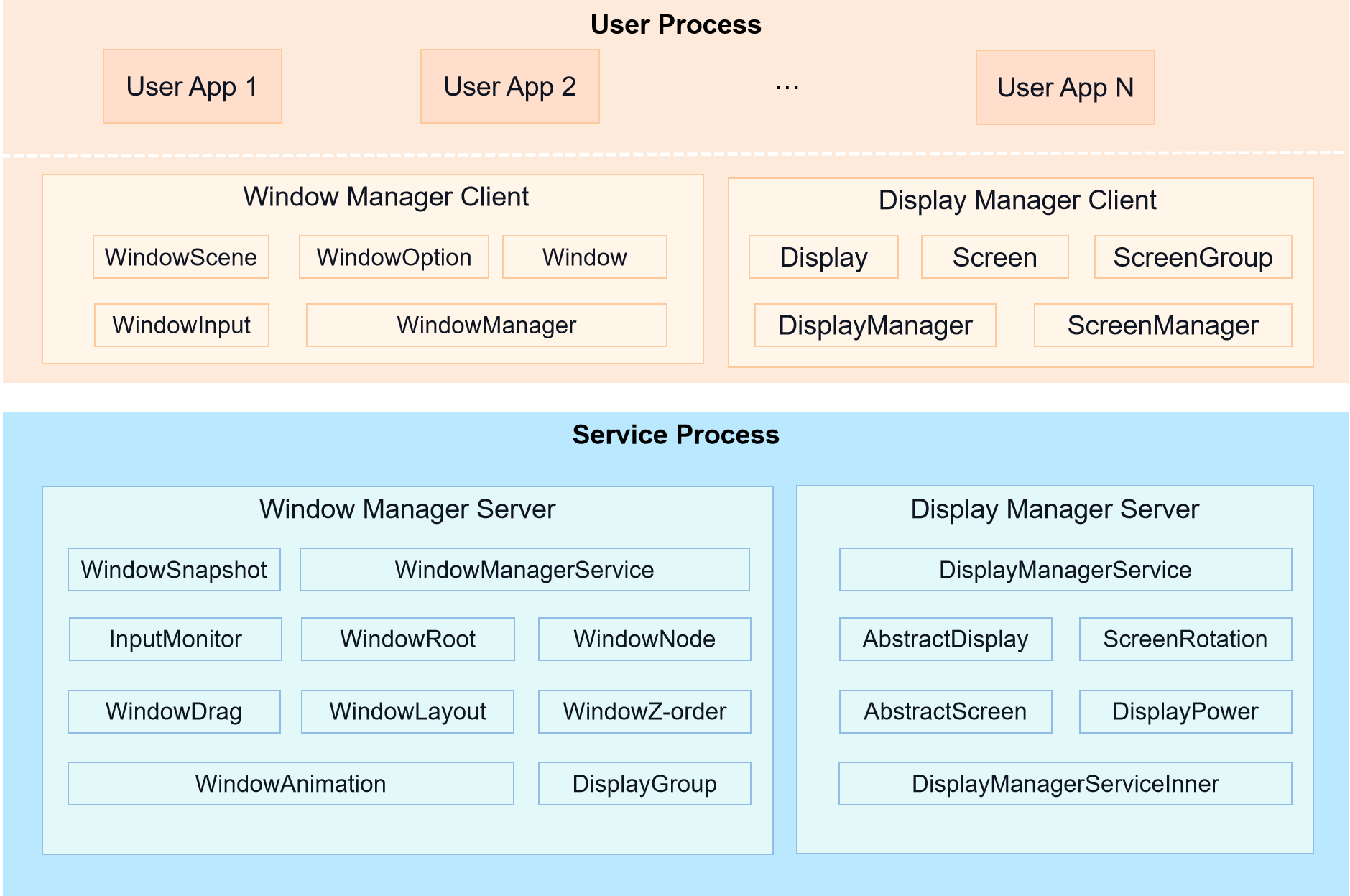This screenshot has width=1350, height=896.
Task: Select the ScreenManager block
Action: [1162, 325]
